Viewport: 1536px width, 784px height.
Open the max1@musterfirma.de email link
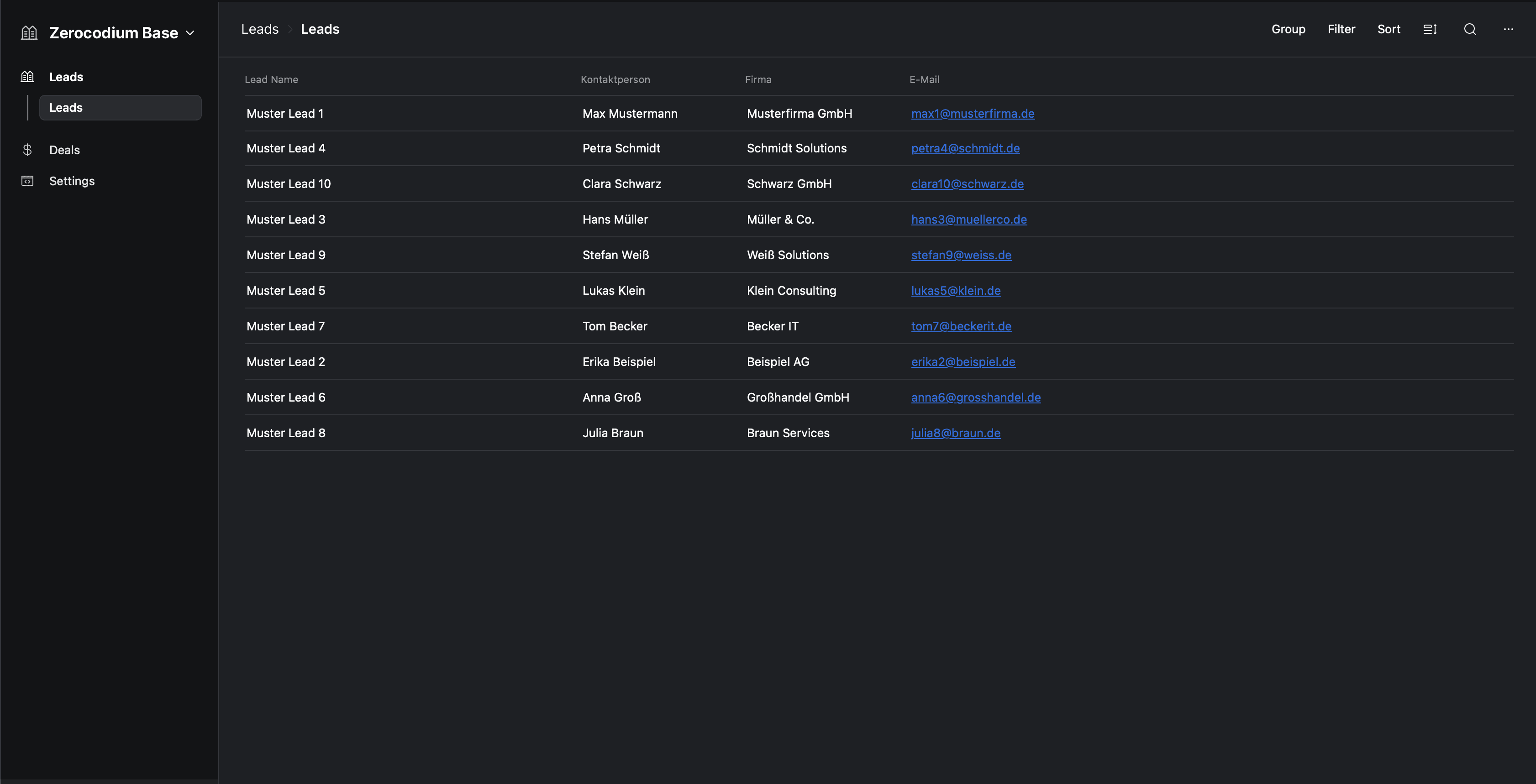coord(972,114)
